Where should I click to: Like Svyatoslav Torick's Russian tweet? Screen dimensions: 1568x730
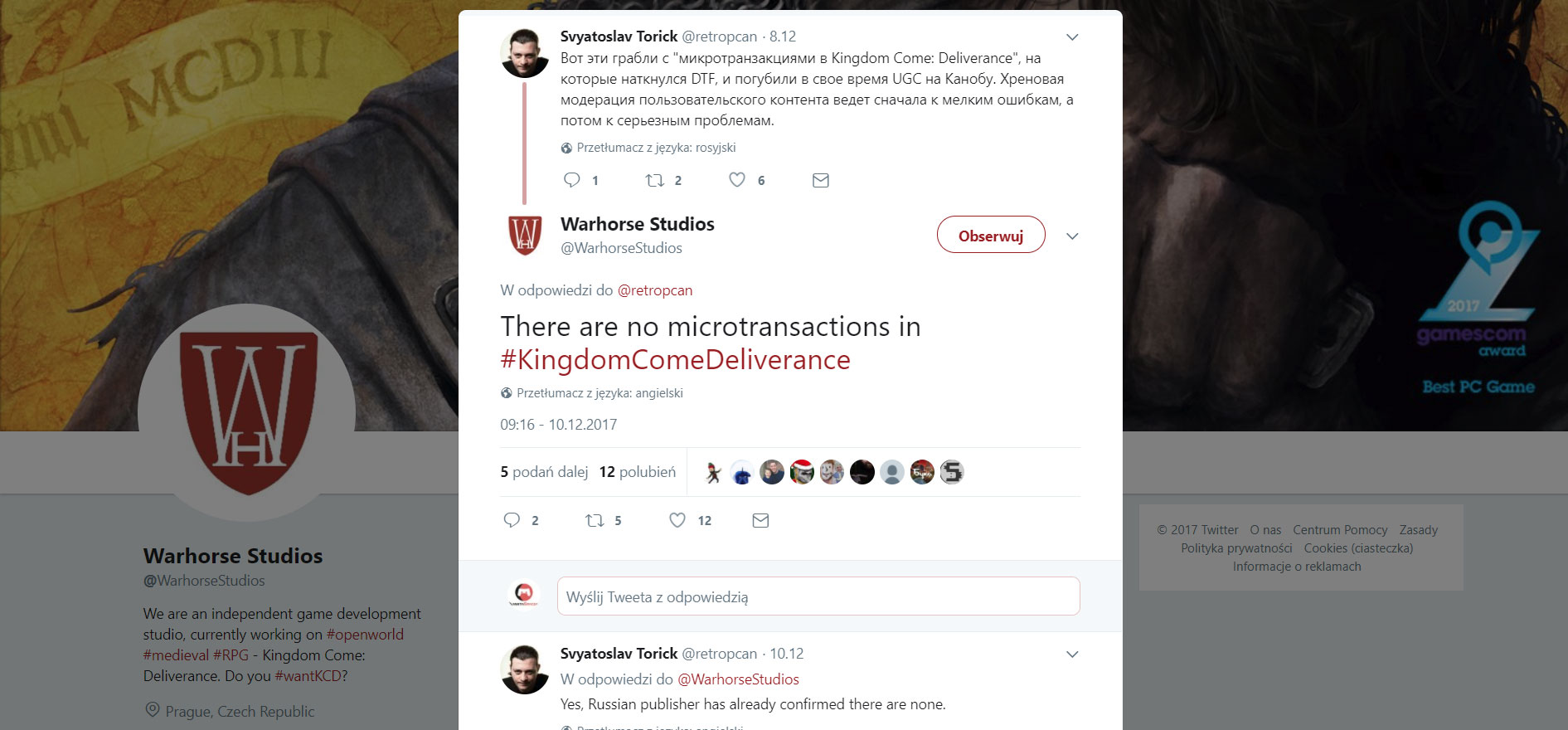[737, 180]
